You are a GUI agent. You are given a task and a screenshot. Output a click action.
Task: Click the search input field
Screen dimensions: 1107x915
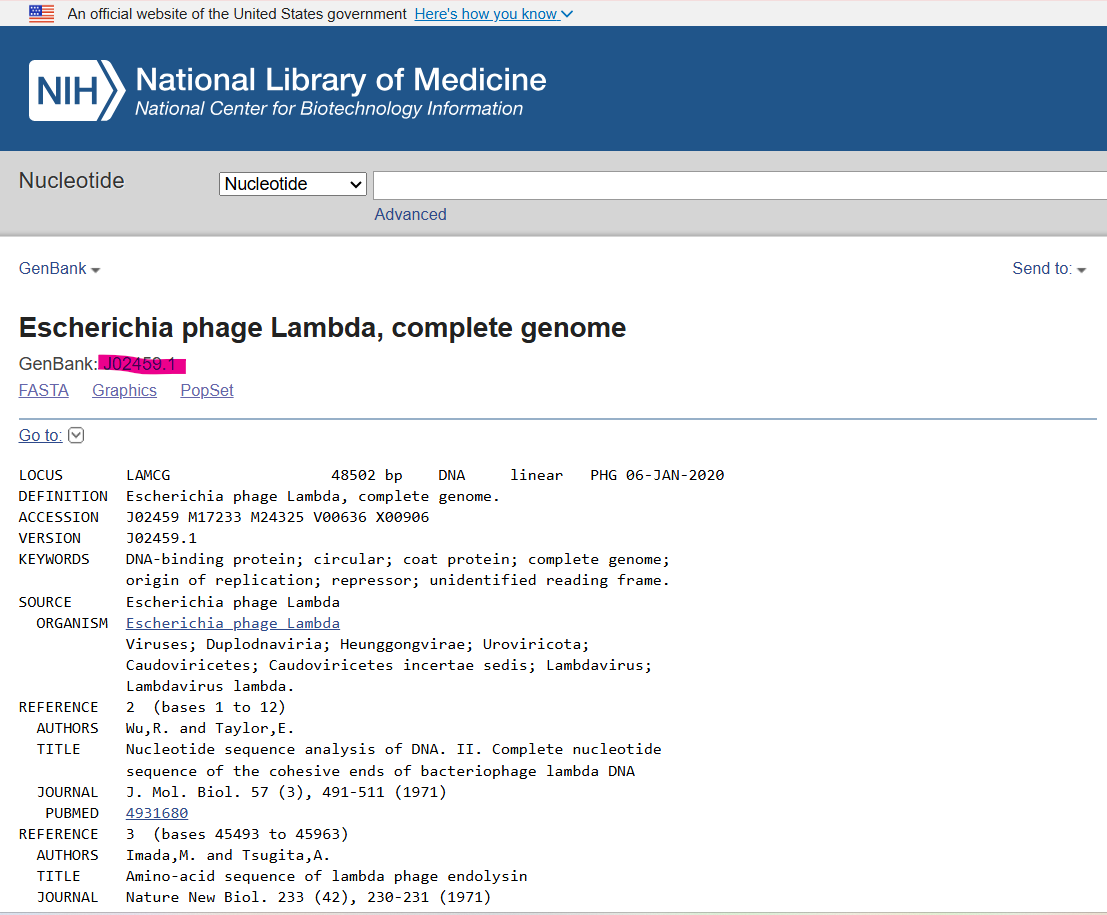point(738,185)
